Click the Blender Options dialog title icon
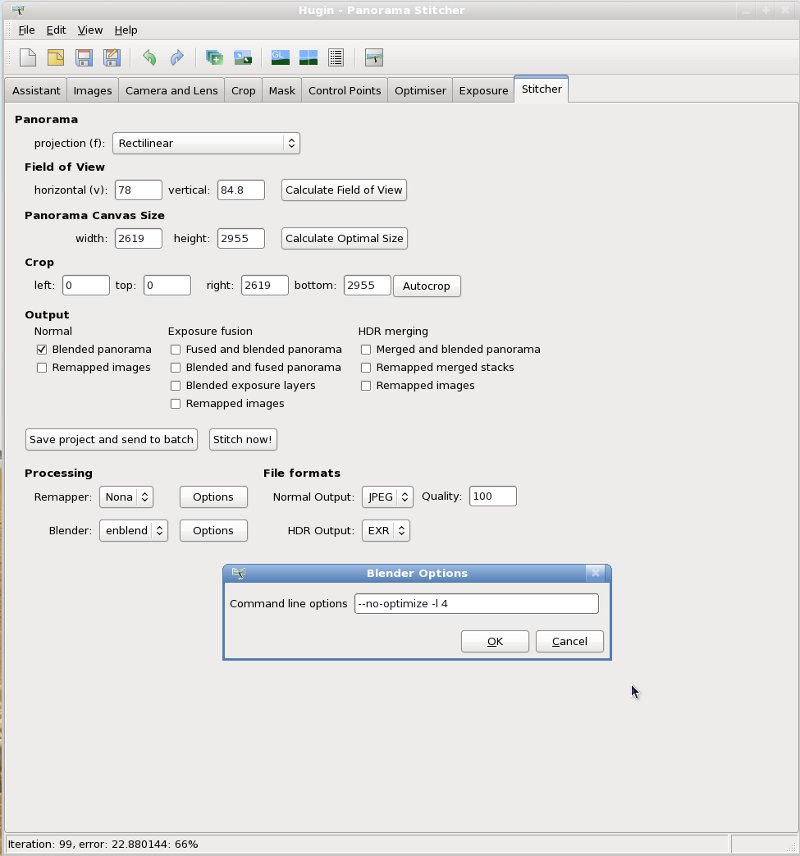This screenshot has height=856, width=800. (239, 573)
